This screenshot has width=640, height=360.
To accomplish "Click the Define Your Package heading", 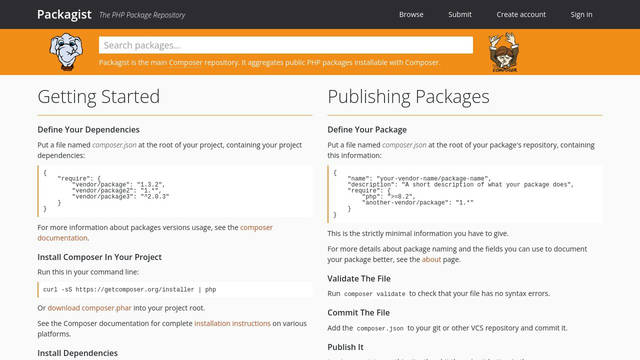I will pos(367,130).
